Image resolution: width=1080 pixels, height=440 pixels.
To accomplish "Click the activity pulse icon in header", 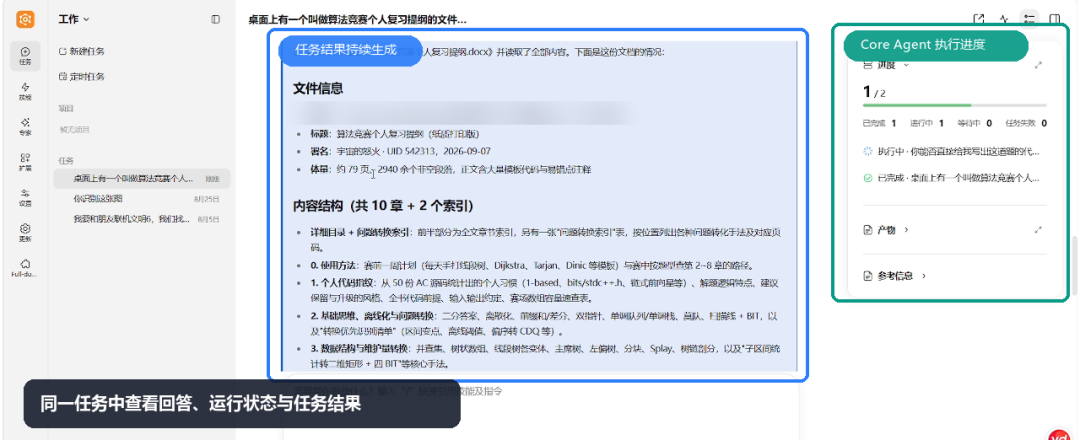I will [x=1004, y=19].
